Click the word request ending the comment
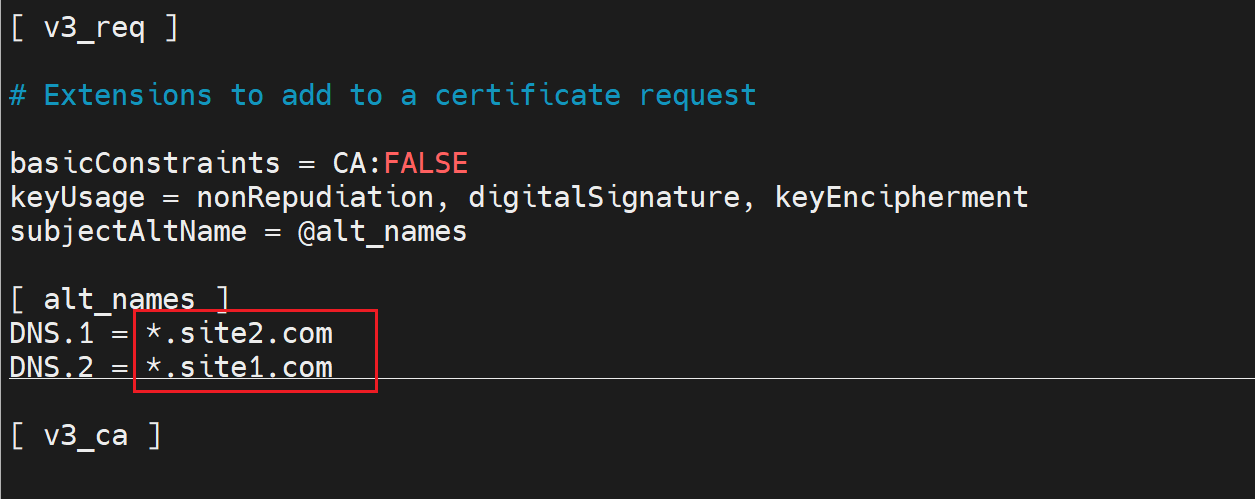This screenshot has width=1255, height=499. (698, 95)
